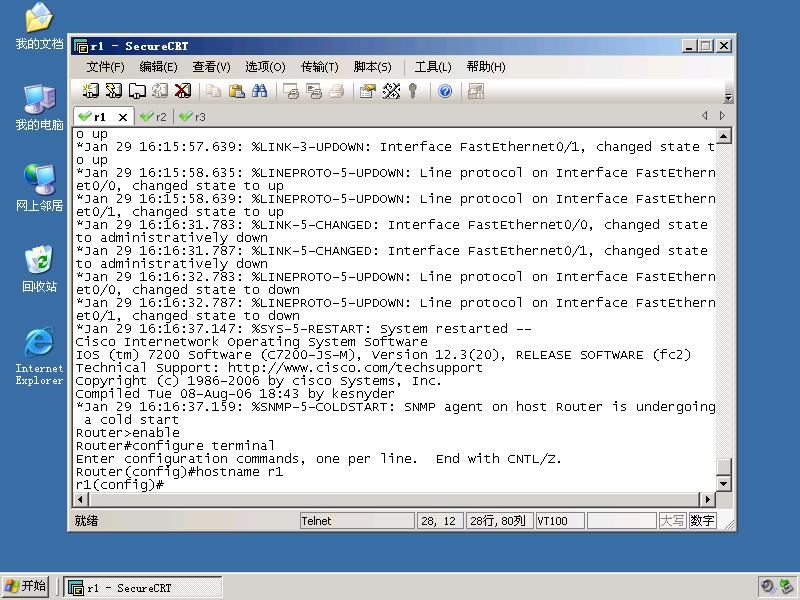Click the Connect toolbar icon
800x600 pixels.
(91, 91)
